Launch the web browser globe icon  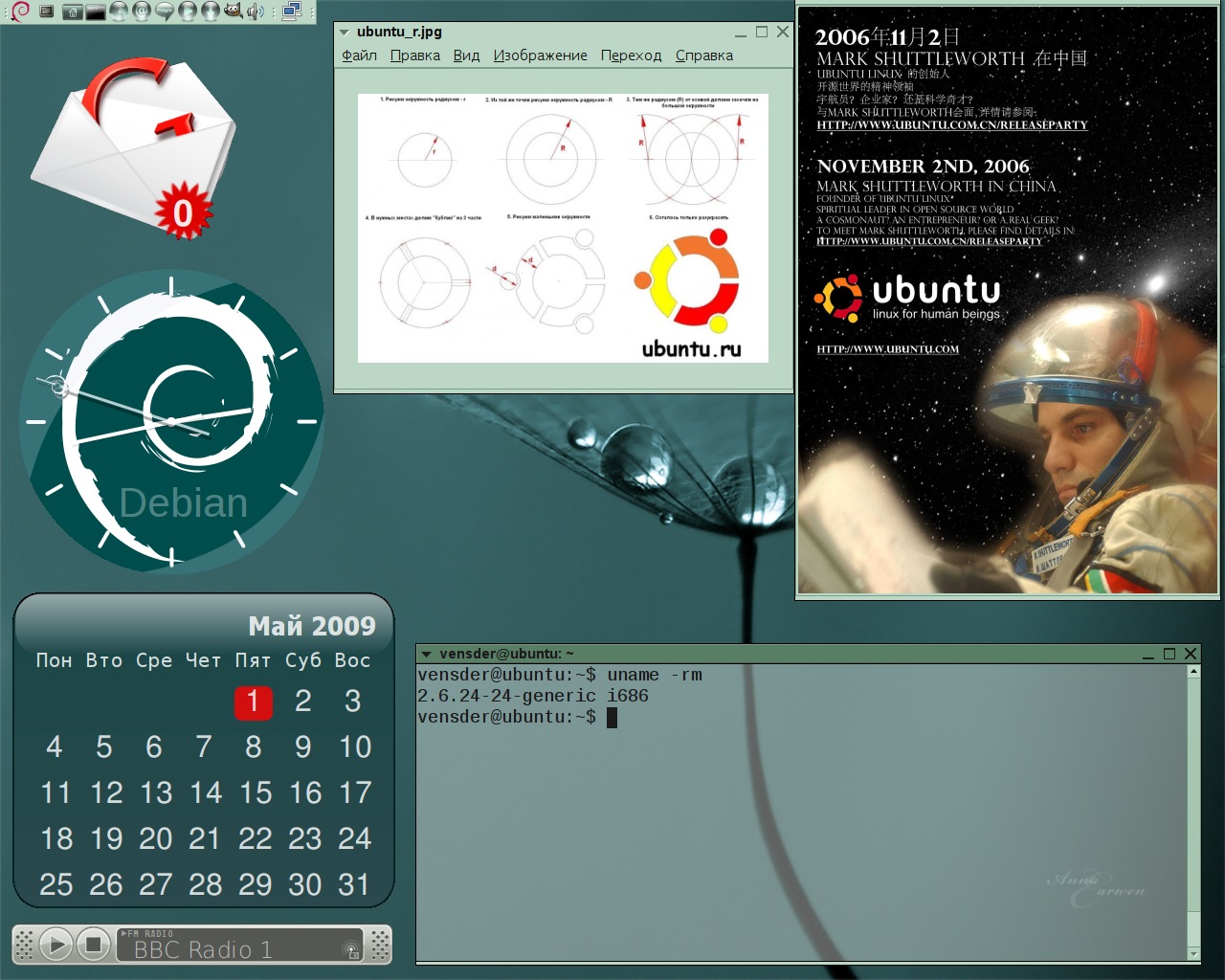point(119,11)
